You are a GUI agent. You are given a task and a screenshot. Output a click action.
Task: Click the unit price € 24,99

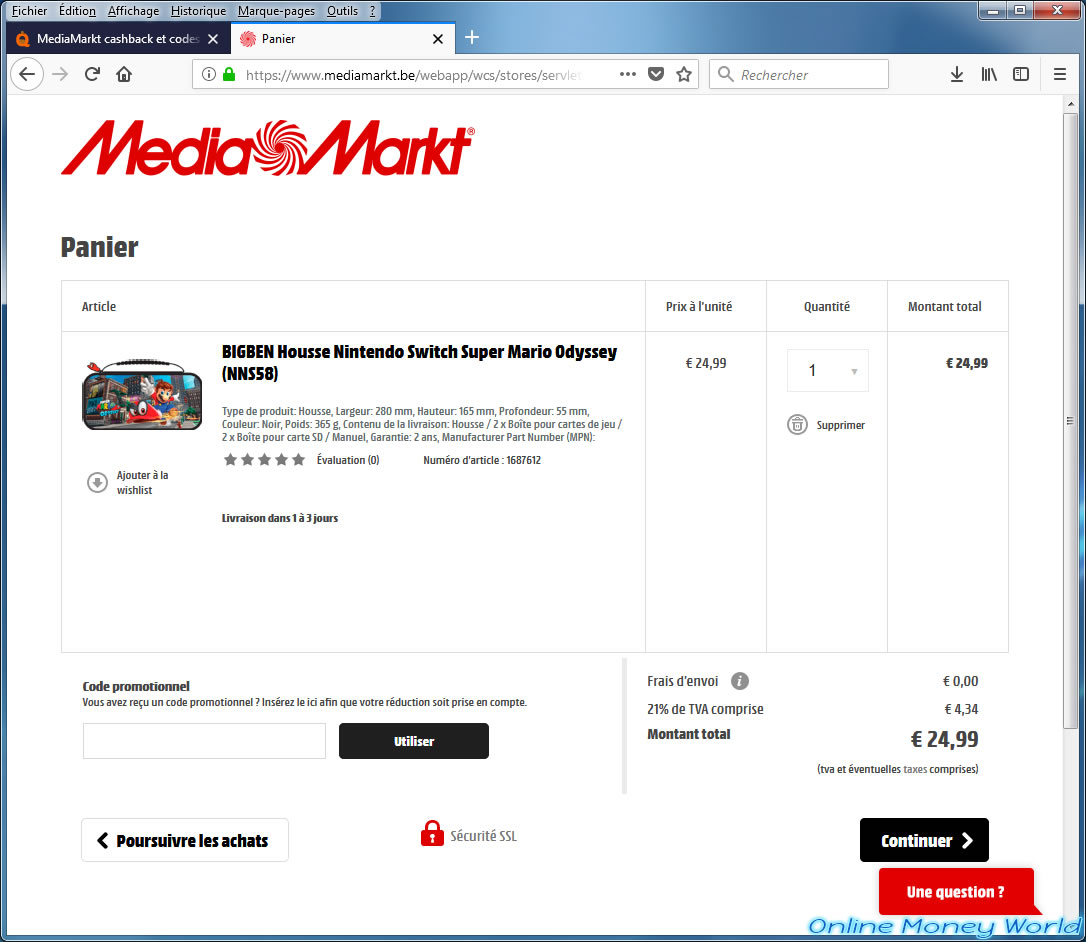(x=706, y=363)
